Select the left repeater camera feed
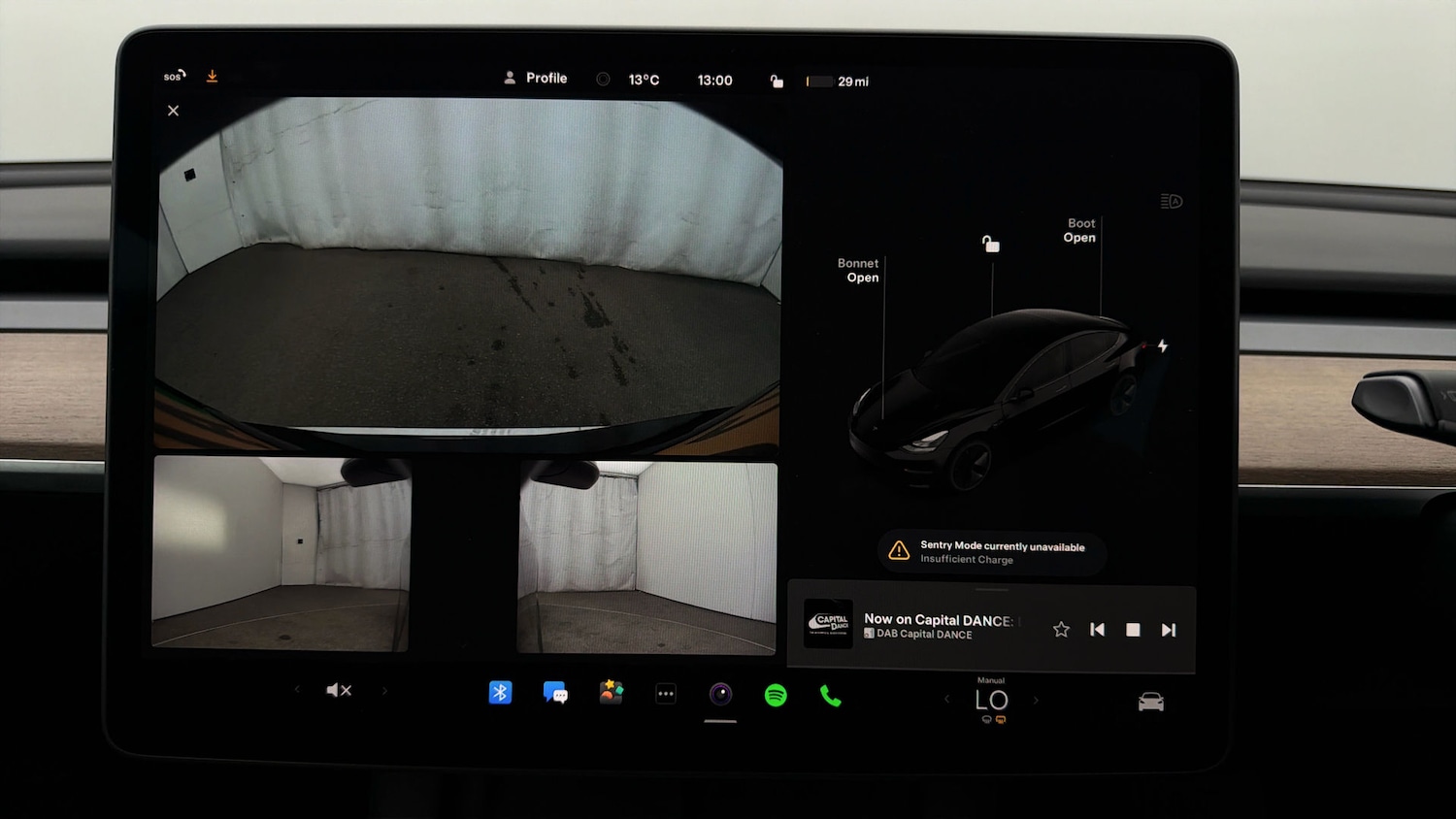1456x819 pixels. click(281, 558)
